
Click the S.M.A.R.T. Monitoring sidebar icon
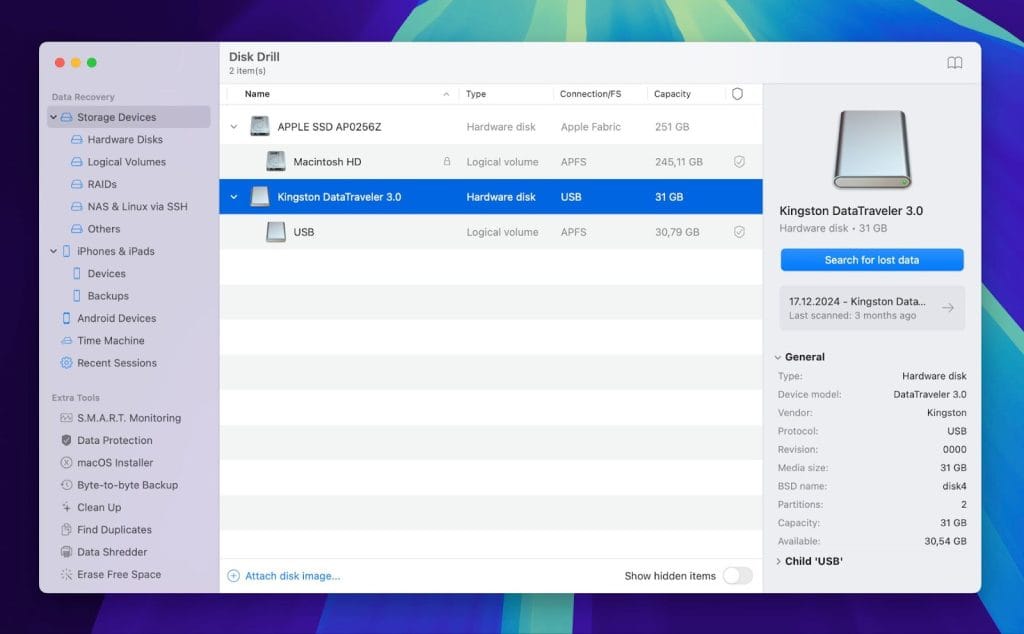pos(67,418)
